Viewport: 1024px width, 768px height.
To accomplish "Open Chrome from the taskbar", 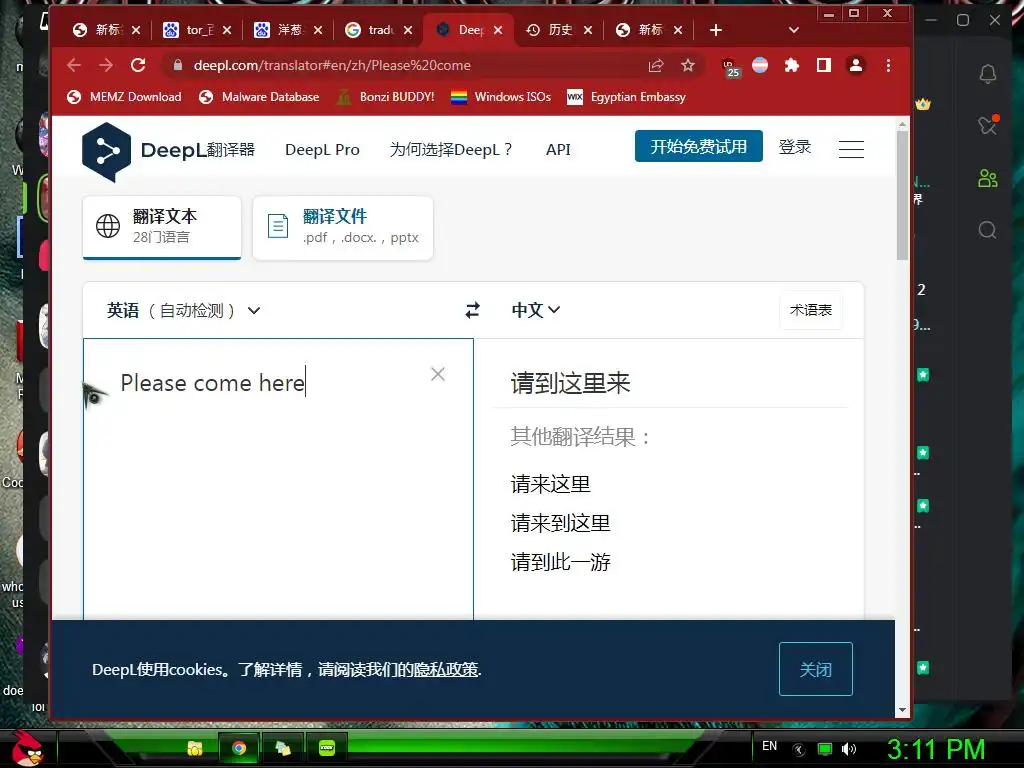I will point(239,748).
